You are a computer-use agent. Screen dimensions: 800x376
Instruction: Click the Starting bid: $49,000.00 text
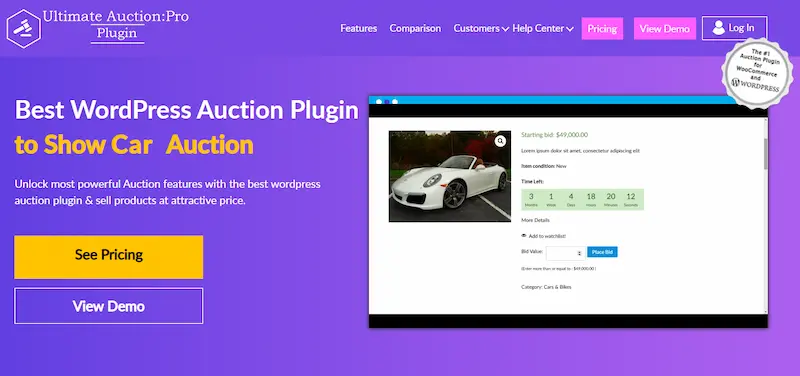pos(554,135)
